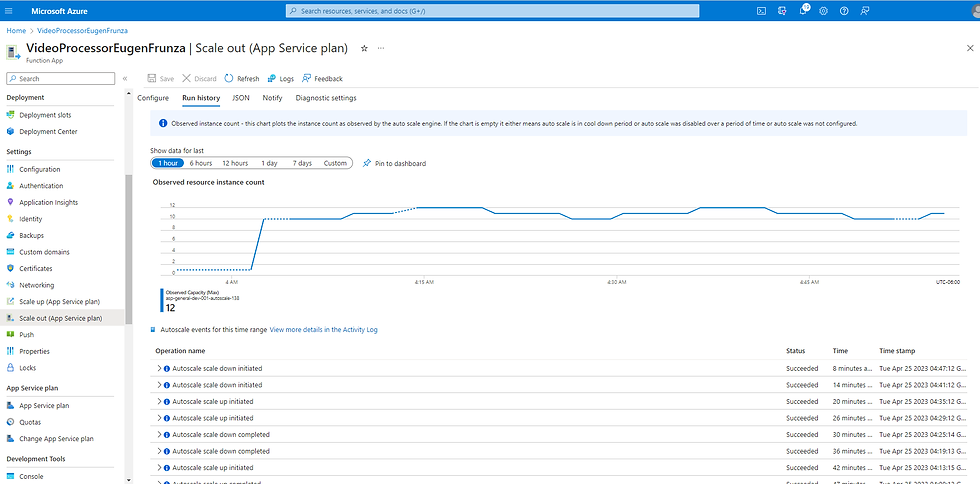Select the 12 hours time range
980x484 pixels.
click(235, 163)
